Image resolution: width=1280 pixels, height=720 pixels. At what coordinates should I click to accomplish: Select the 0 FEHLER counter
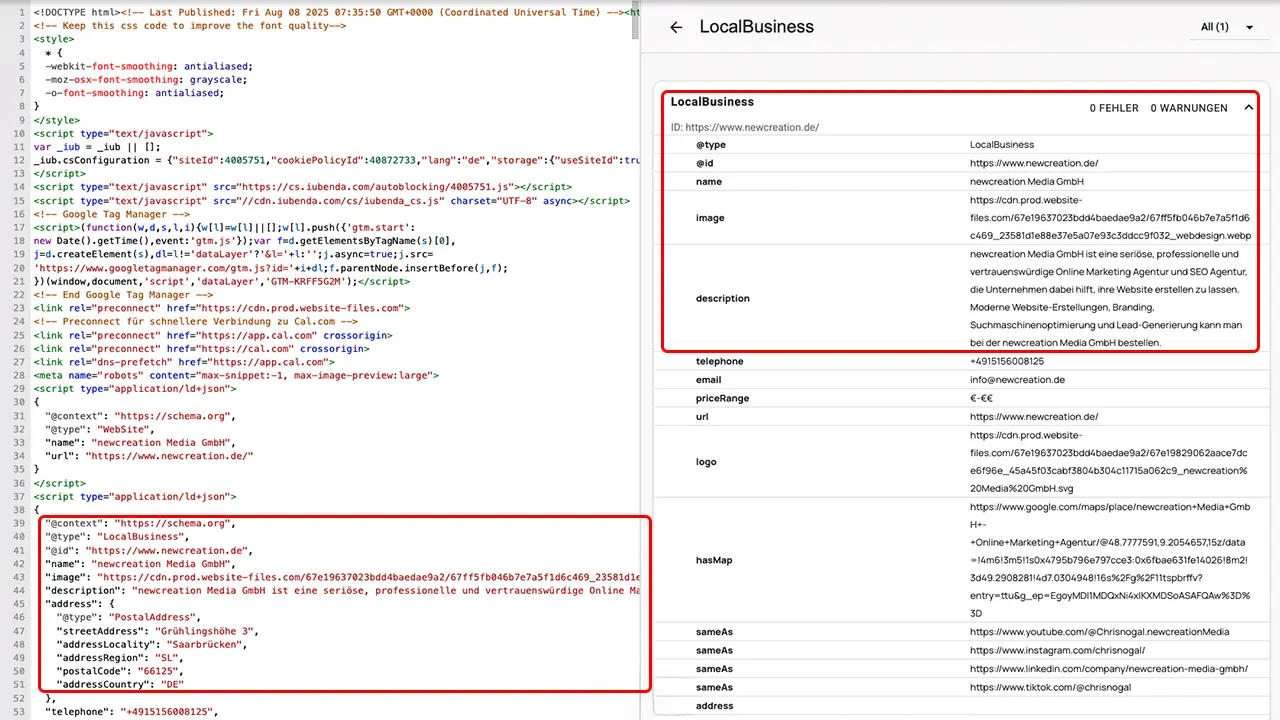click(1114, 108)
